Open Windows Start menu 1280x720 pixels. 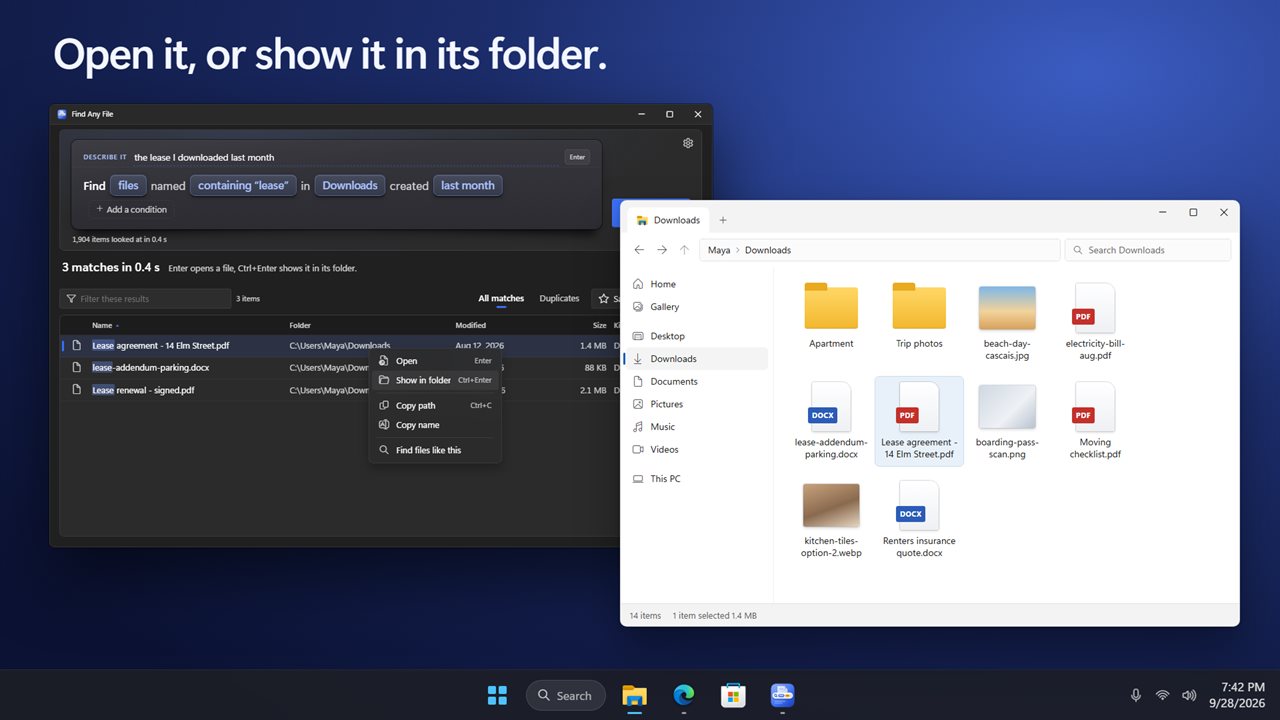[x=497, y=695]
